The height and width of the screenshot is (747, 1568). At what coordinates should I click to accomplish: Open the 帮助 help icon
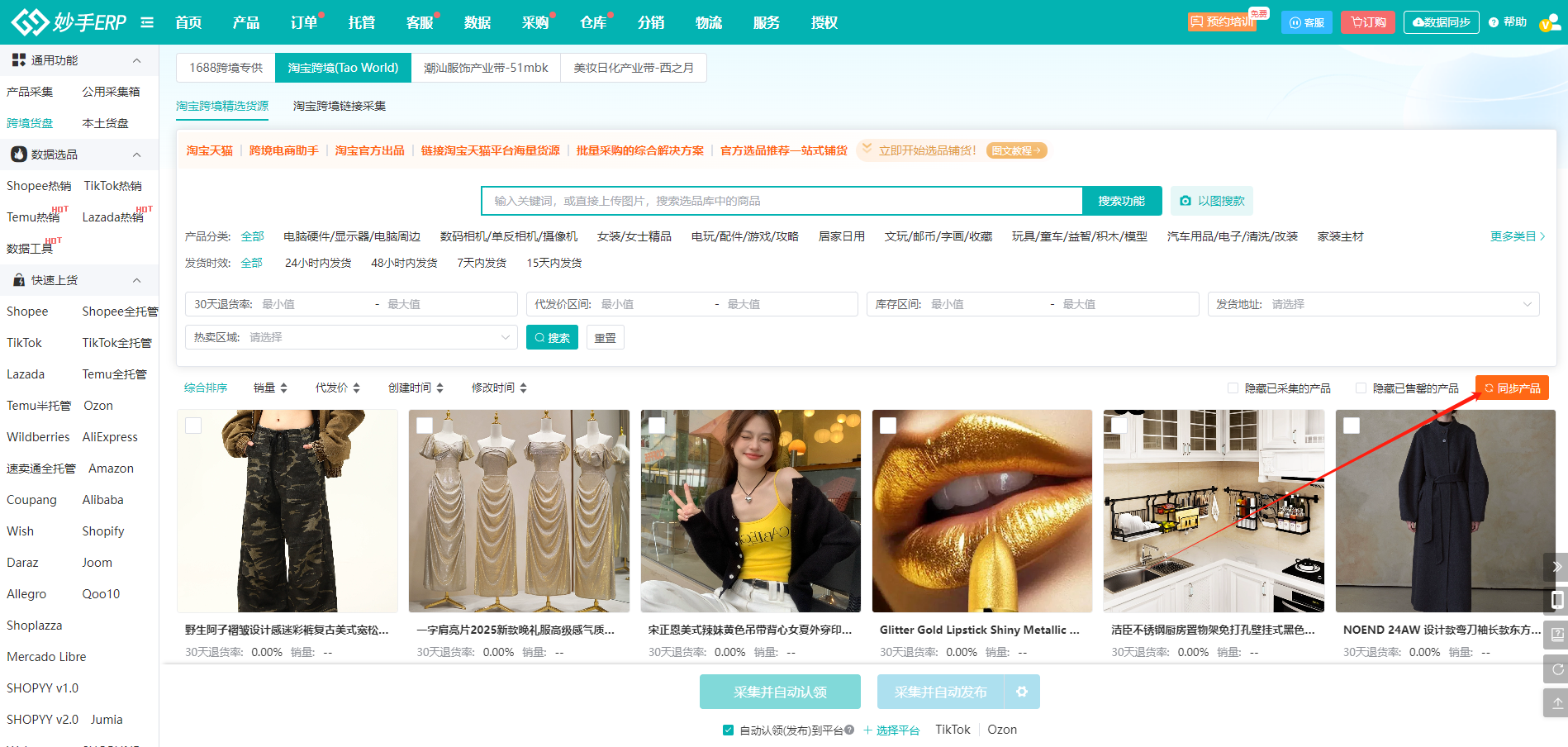(1494, 22)
